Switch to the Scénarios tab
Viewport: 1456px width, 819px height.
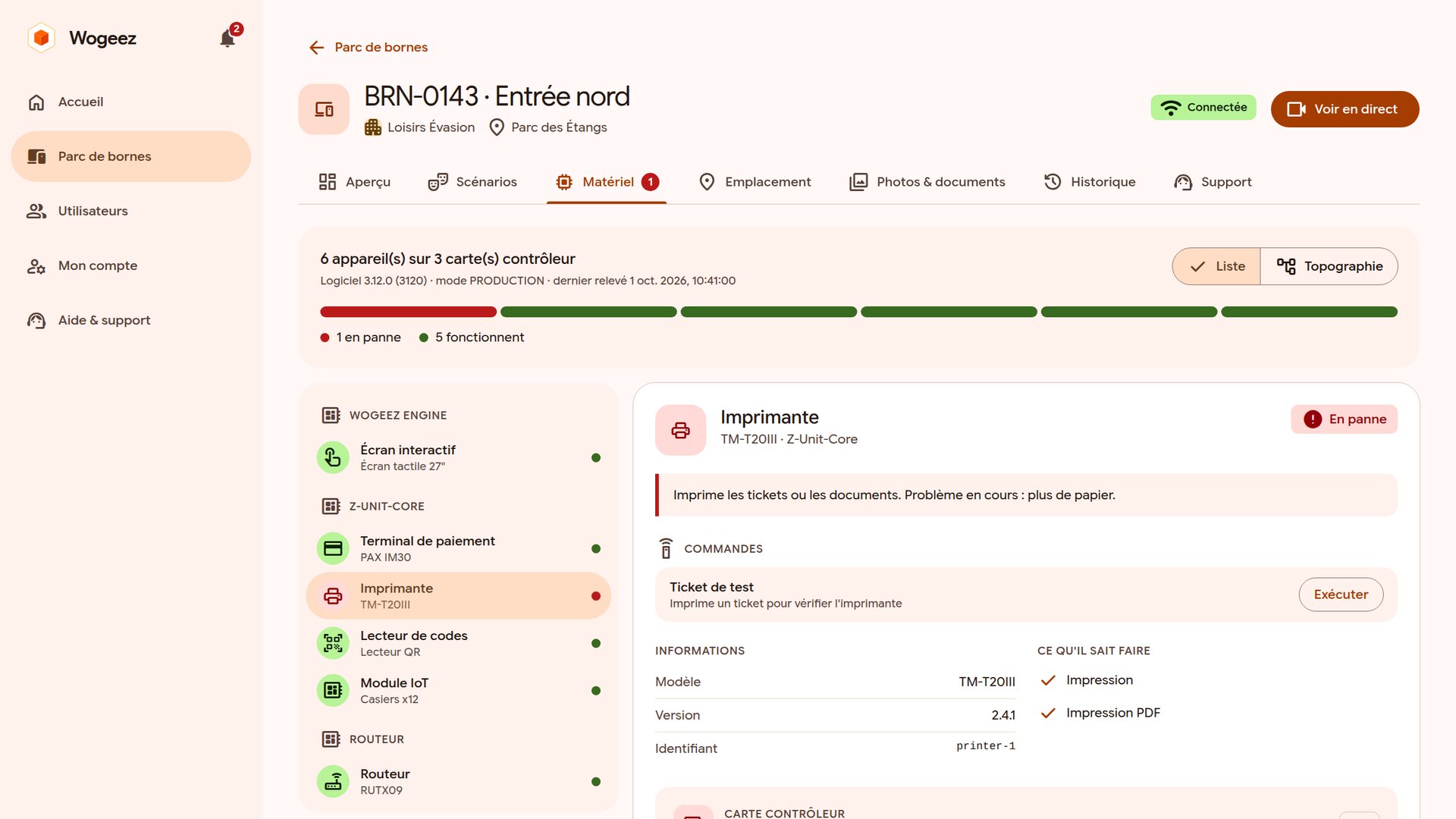pos(472,182)
